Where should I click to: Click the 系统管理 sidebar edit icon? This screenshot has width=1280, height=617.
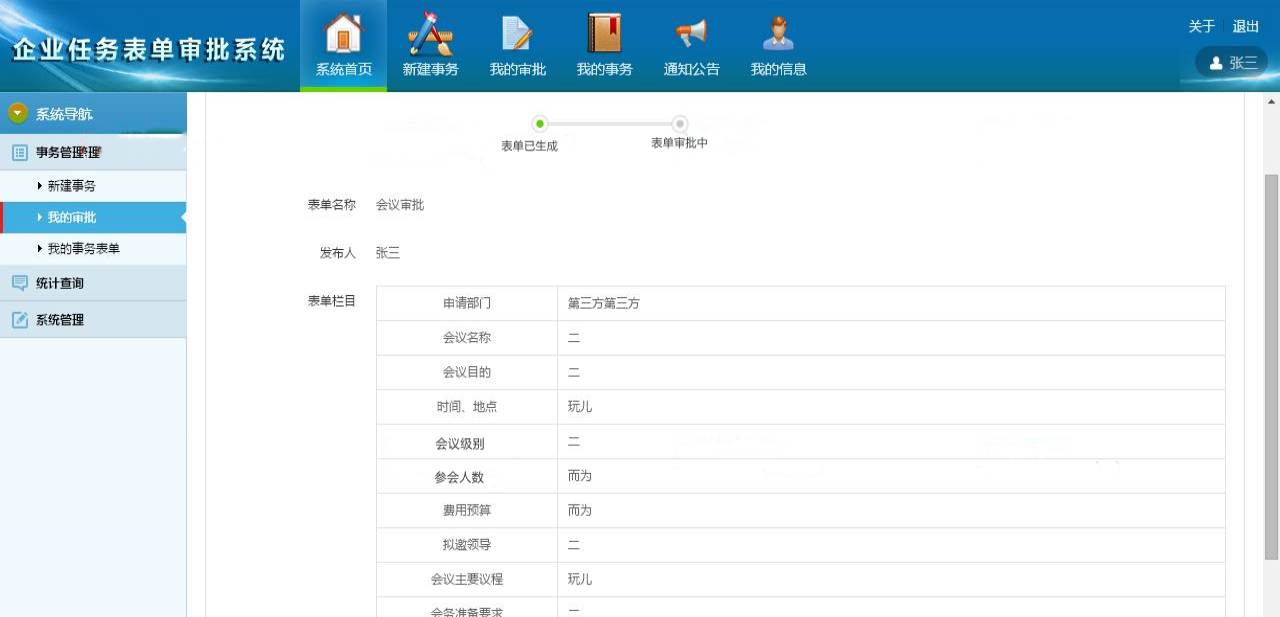(x=20, y=320)
